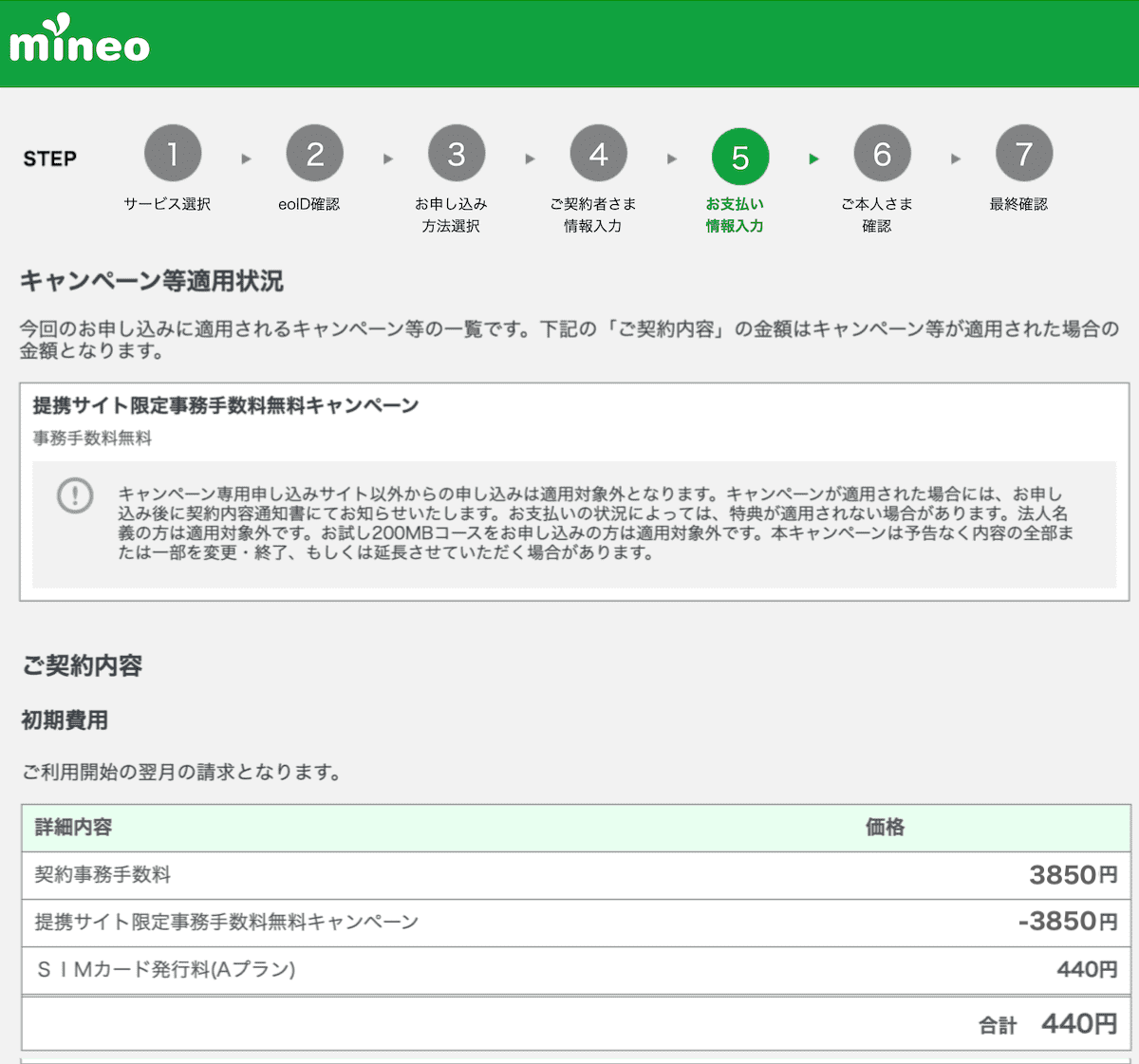Click the 初期費用 heading
The height and width of the screenshot is (1064, 1139).
click(x=65, y=720)
